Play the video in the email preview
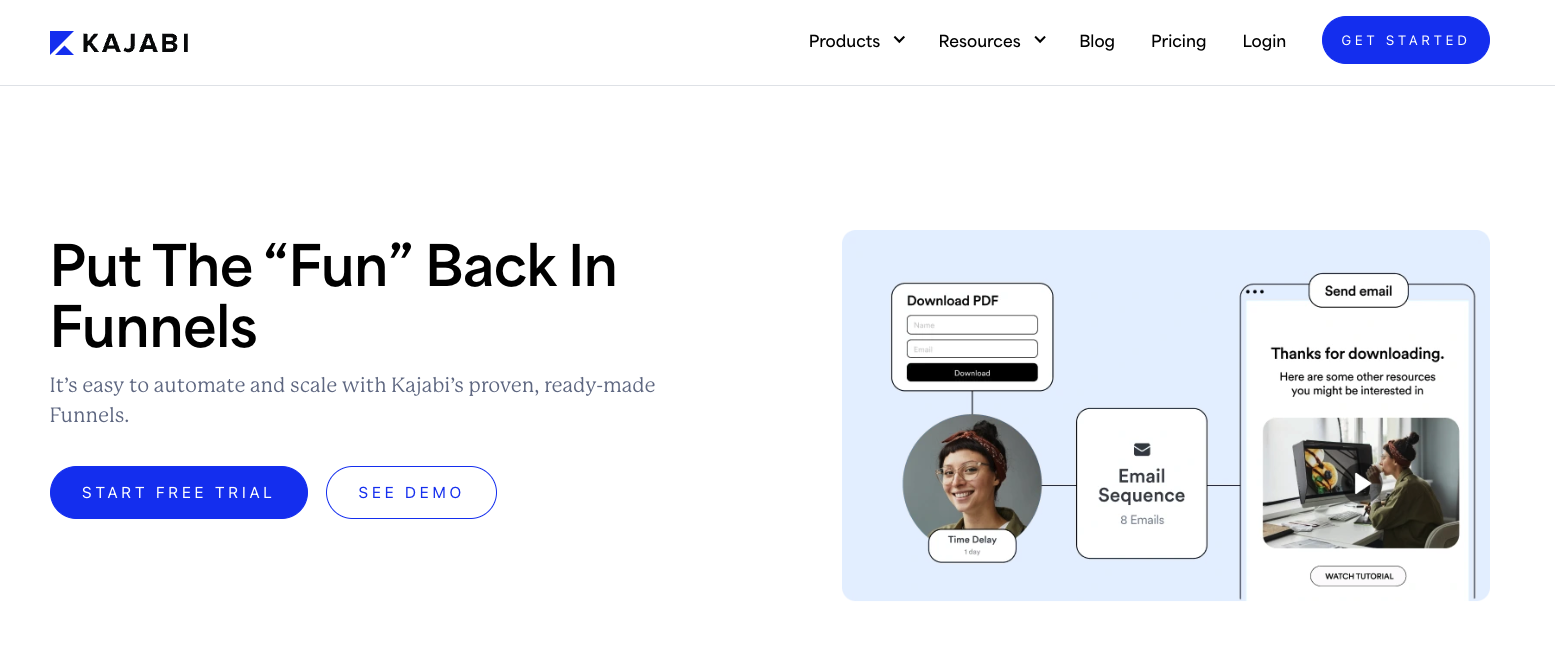This screenshot has width=1555, height=662. coord(1361,484)
